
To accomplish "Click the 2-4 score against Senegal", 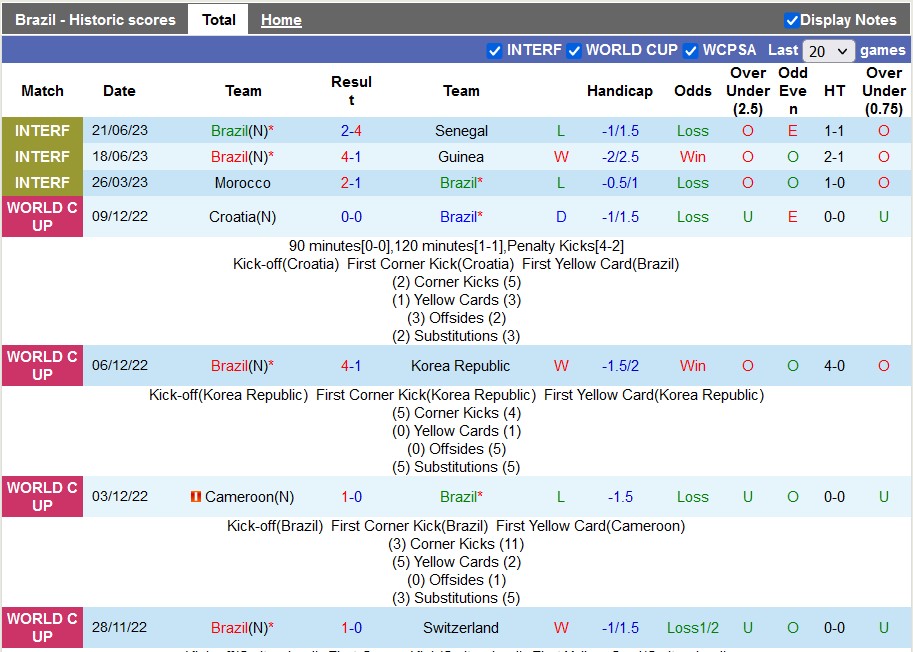I will pos(351,131).
